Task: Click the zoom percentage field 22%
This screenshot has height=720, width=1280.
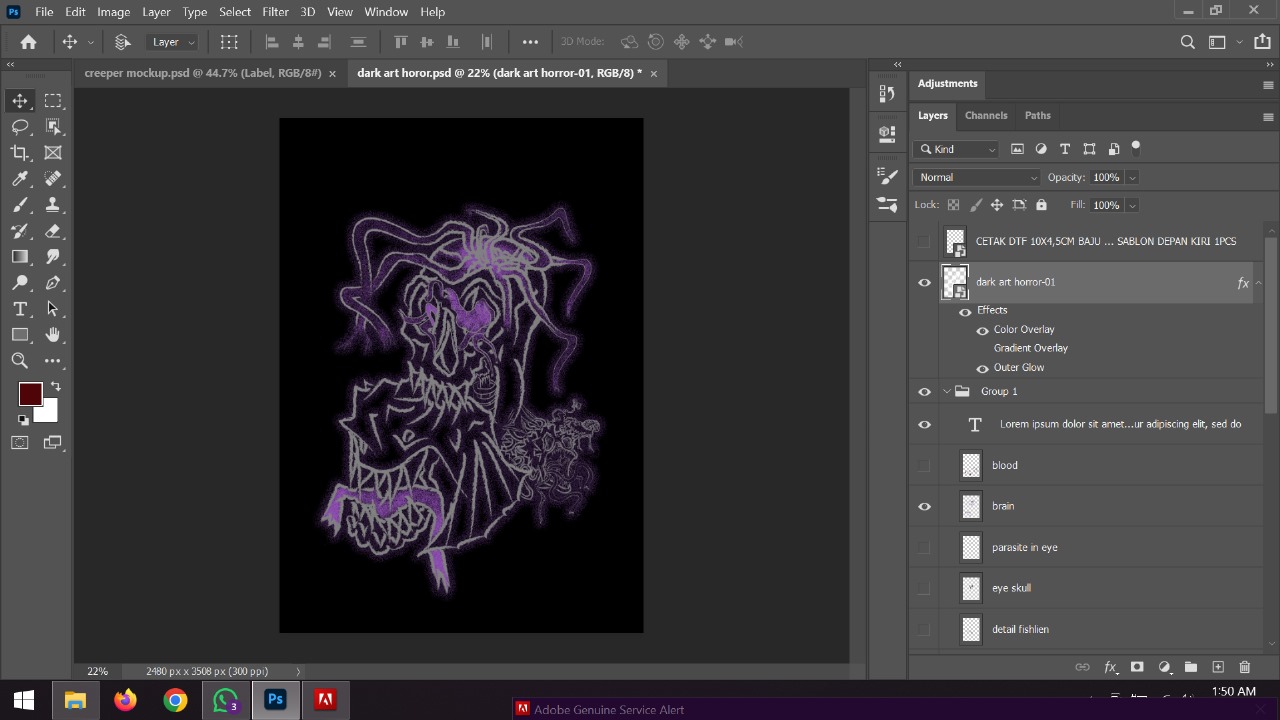Action: 97,671
